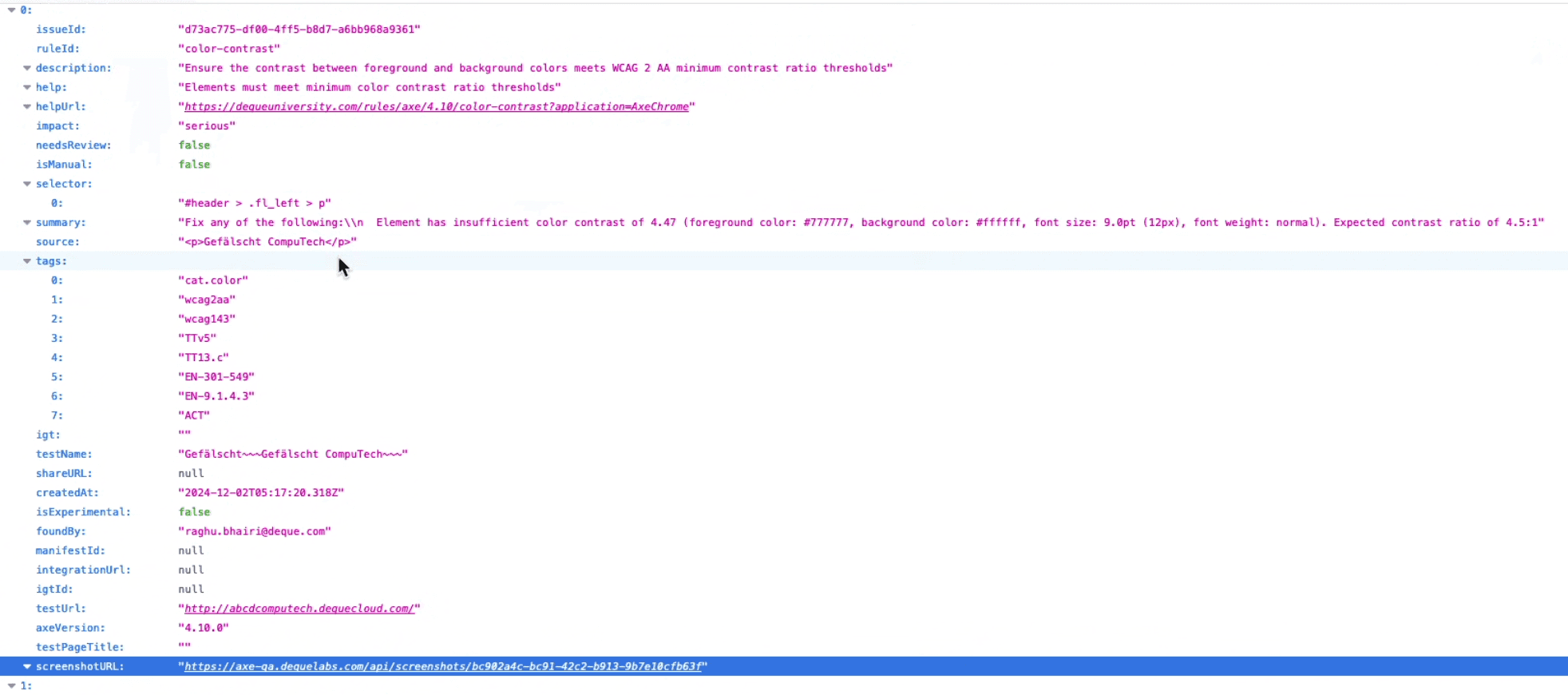Select the description text about WCAG 2 AA
1568x695 pixels.
click(536, 68)
